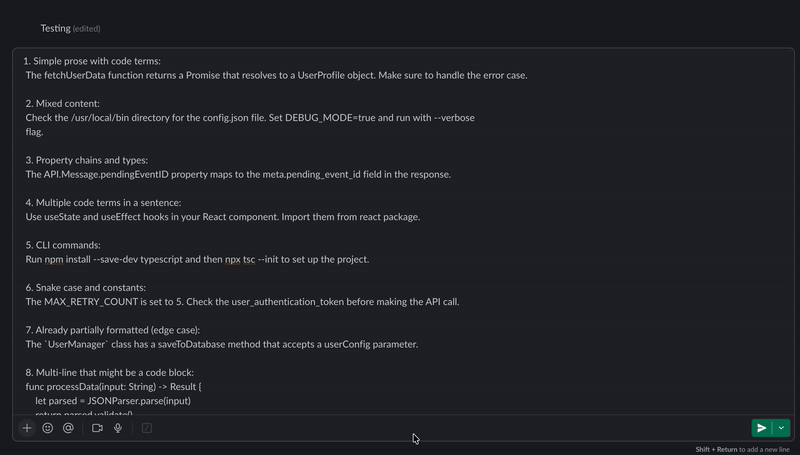
Task: Open the attachments plus menu
Action: (27, 428)
